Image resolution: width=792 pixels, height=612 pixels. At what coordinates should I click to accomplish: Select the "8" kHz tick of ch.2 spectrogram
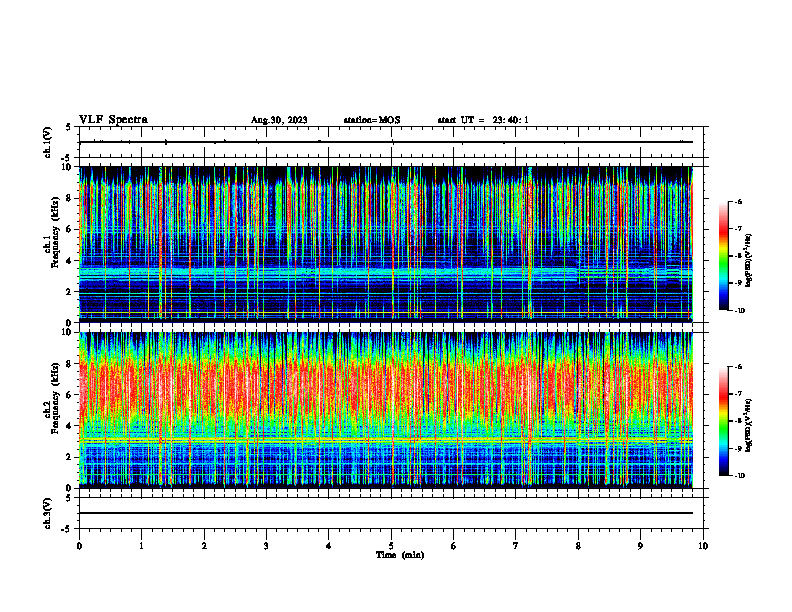pos(70,364)
